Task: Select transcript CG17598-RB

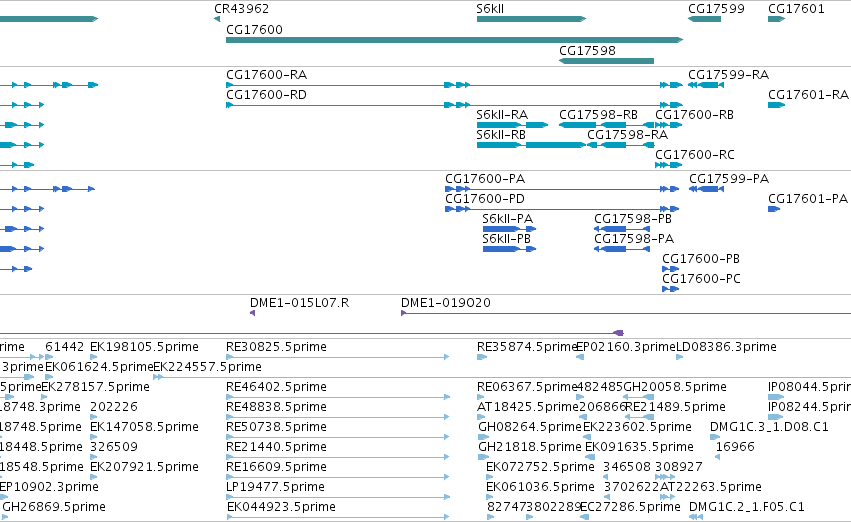Action: tap(606, 125)
